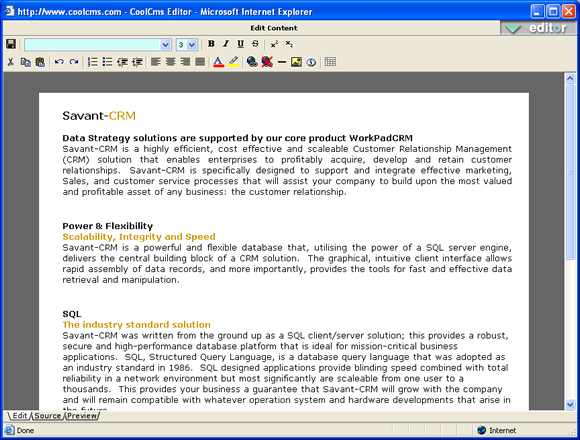Remove link with the red X globe icon
580x440 pixels.
click(267, 62)
